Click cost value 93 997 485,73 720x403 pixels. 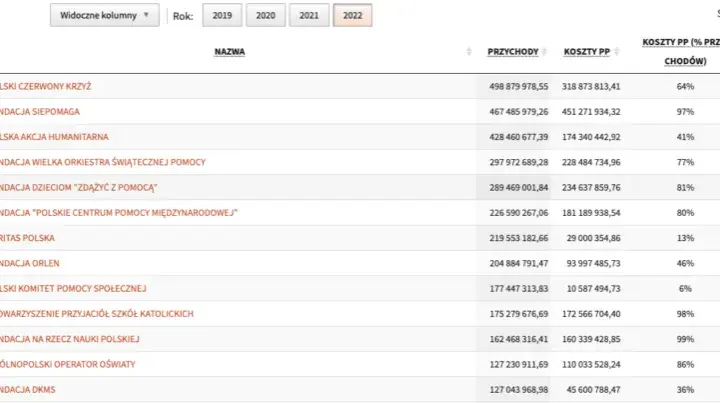point(593,263)
